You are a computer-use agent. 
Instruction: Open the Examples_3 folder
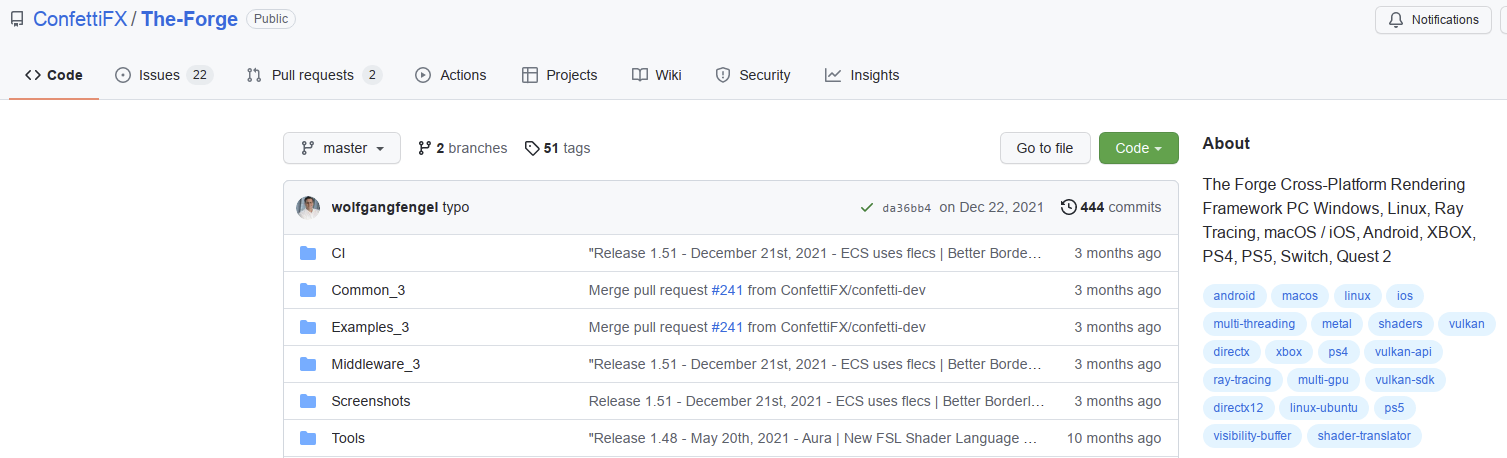click(370, 327)
